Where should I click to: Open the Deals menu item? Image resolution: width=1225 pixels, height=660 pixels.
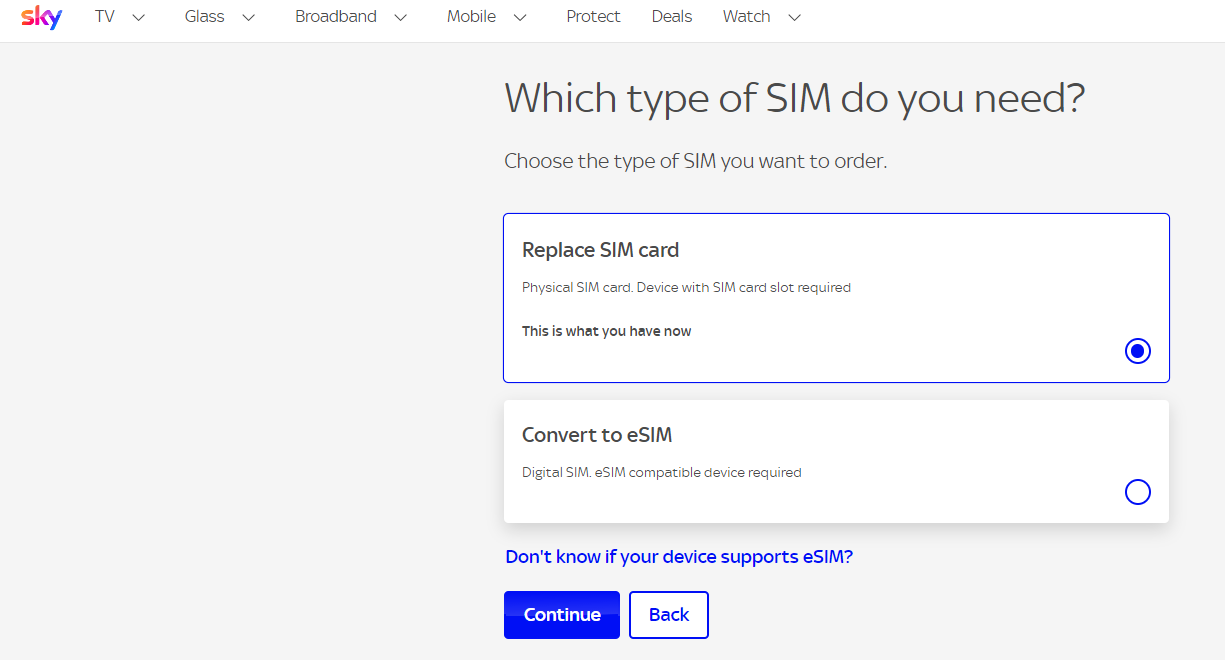[672, 17]
